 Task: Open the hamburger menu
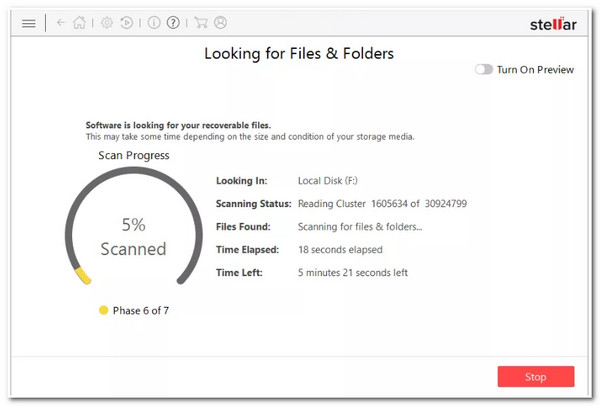point(29,23)
